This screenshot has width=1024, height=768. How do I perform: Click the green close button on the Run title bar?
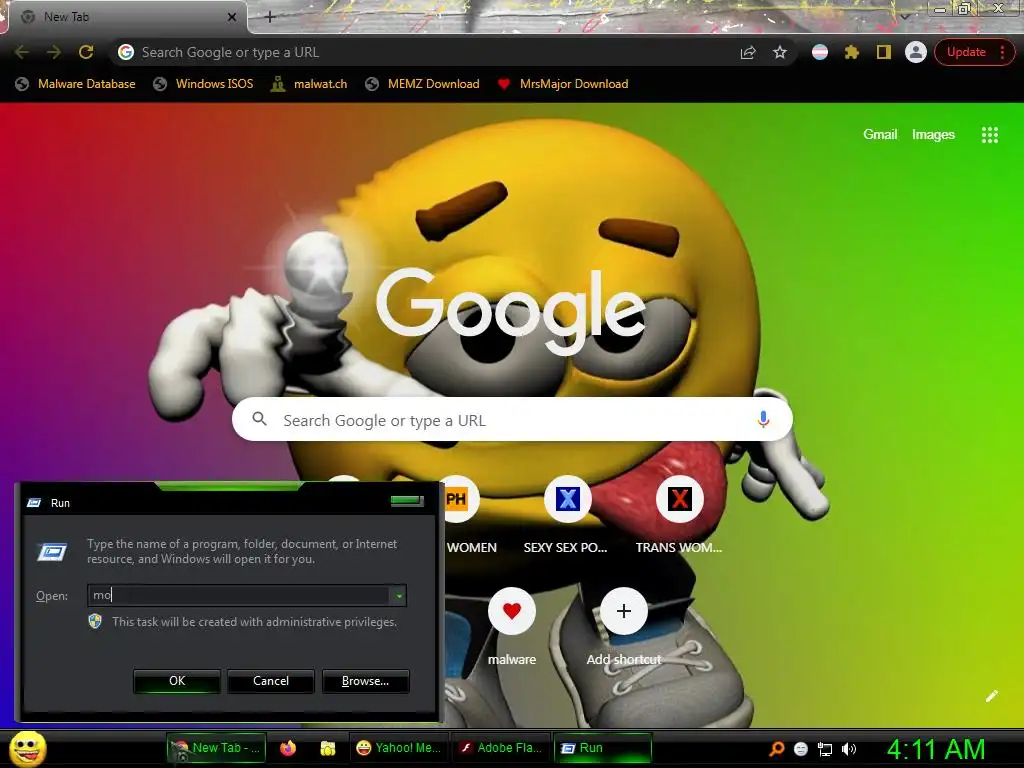click(407, 501)
